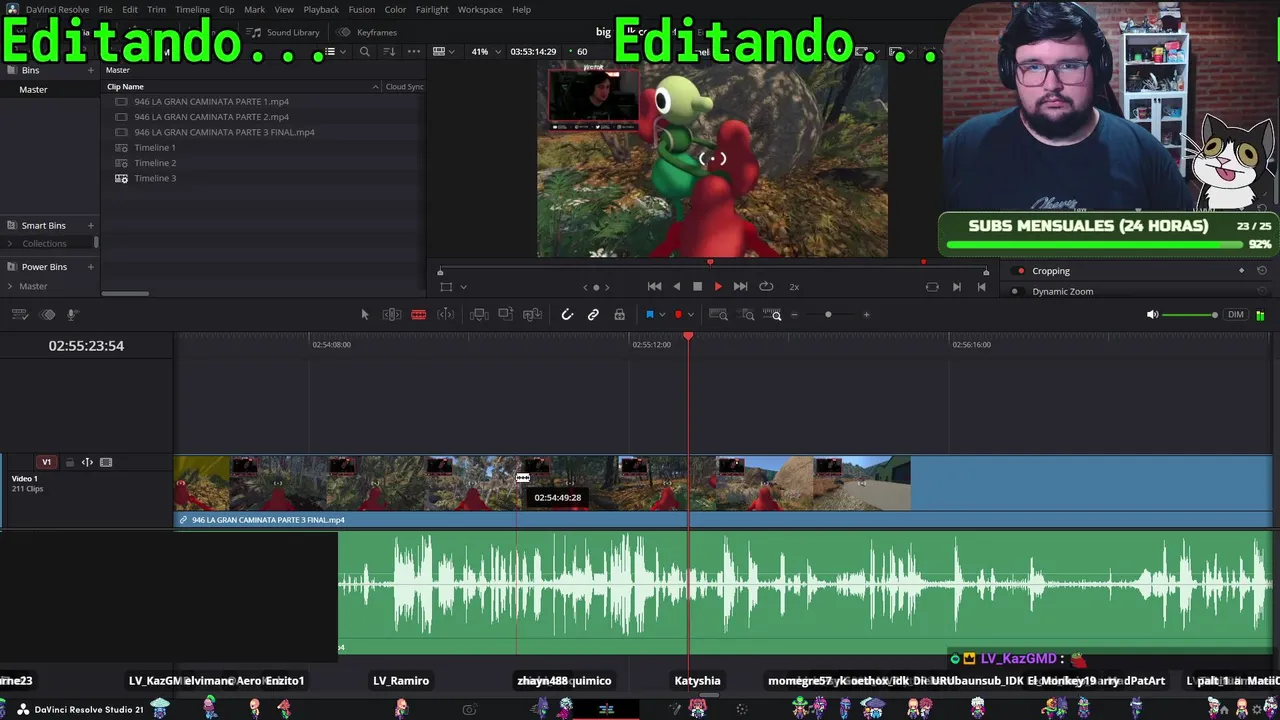Open the flag color dropdown arrow
This screenshot has width=1280, height=720.
tap(662, 315)
